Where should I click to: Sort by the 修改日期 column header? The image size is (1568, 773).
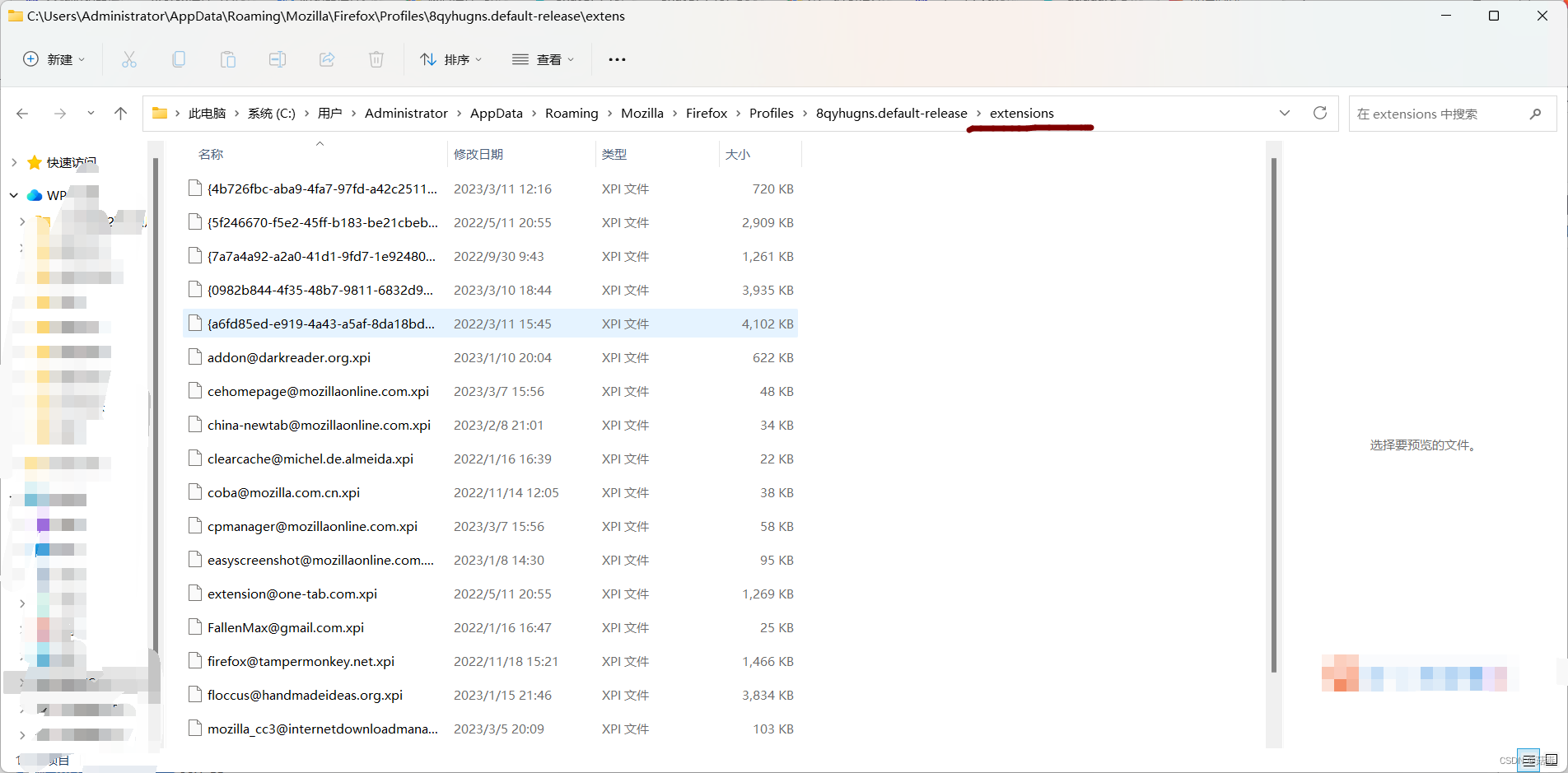[478, 154]
